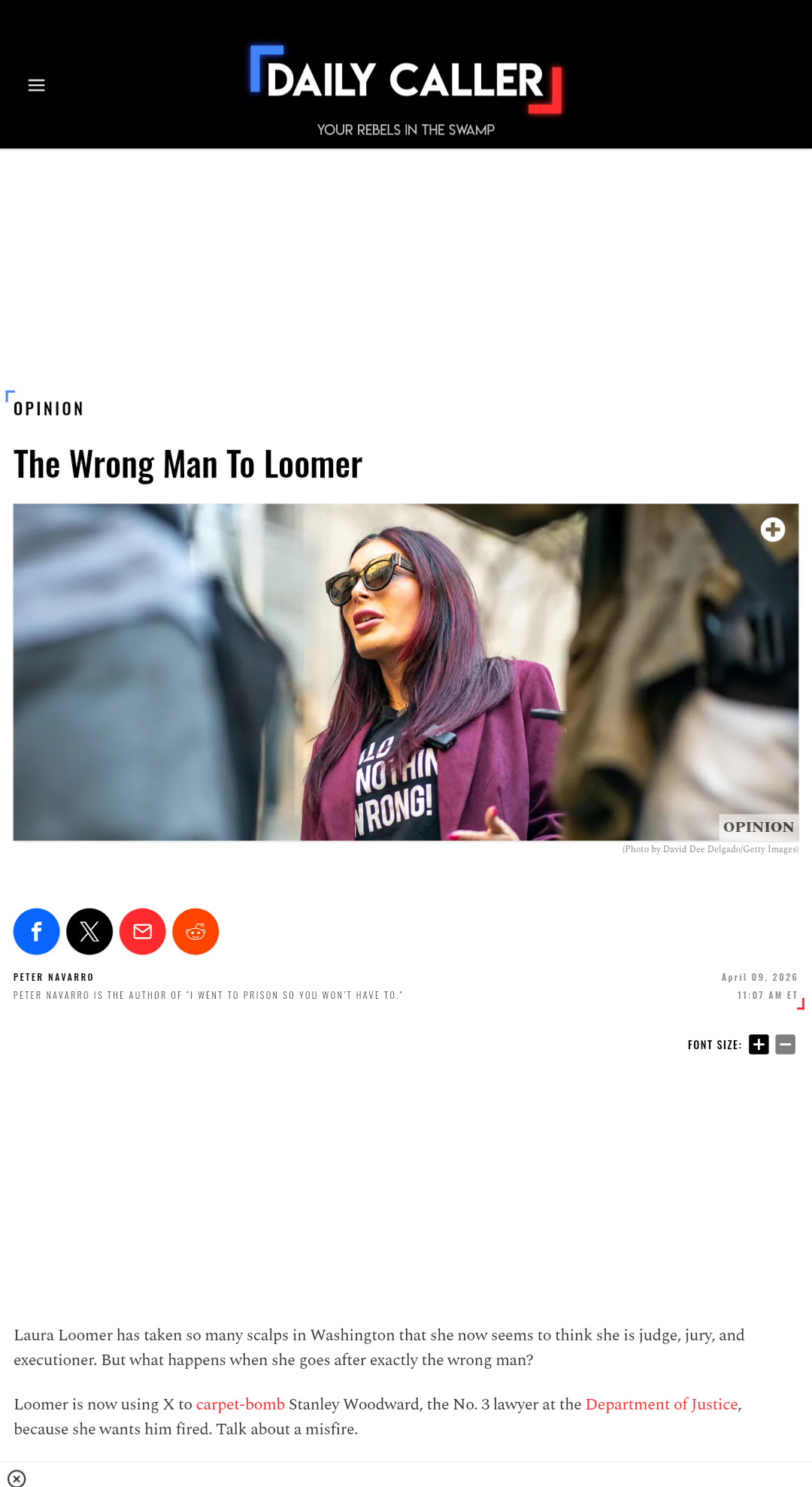Click the Opinion badge on the photo

759,827
